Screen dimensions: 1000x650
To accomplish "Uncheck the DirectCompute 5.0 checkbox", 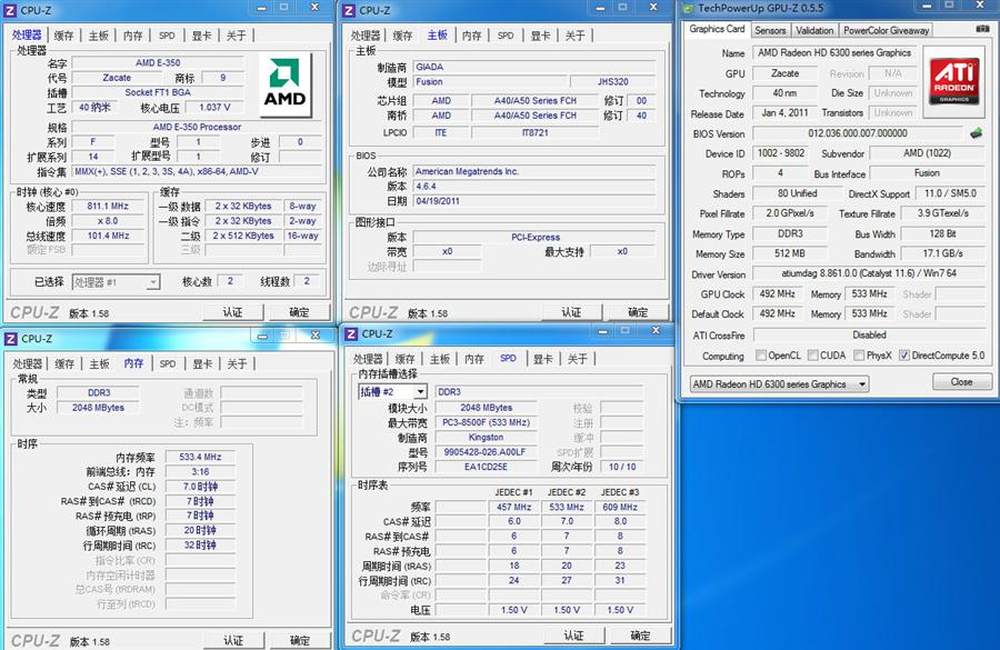I will click(904, 355).
